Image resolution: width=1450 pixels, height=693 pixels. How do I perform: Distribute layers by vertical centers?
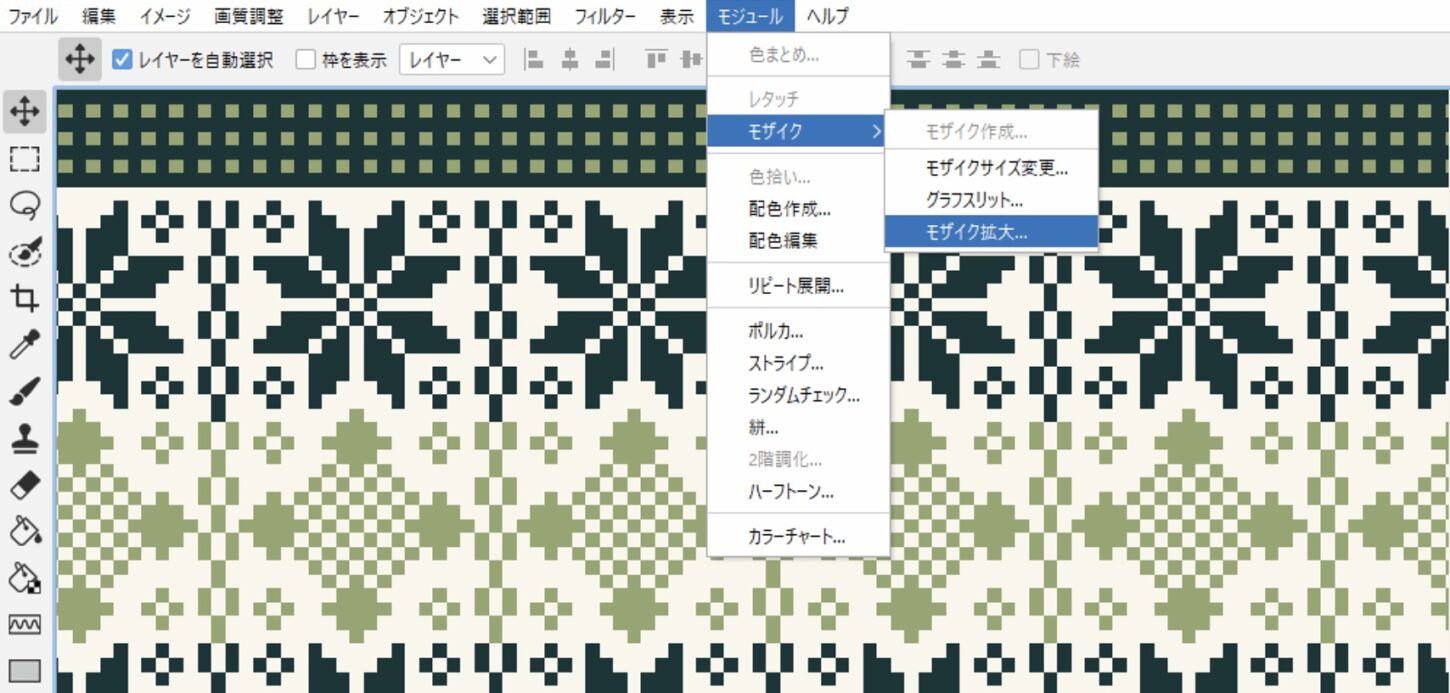pos(954,60)
